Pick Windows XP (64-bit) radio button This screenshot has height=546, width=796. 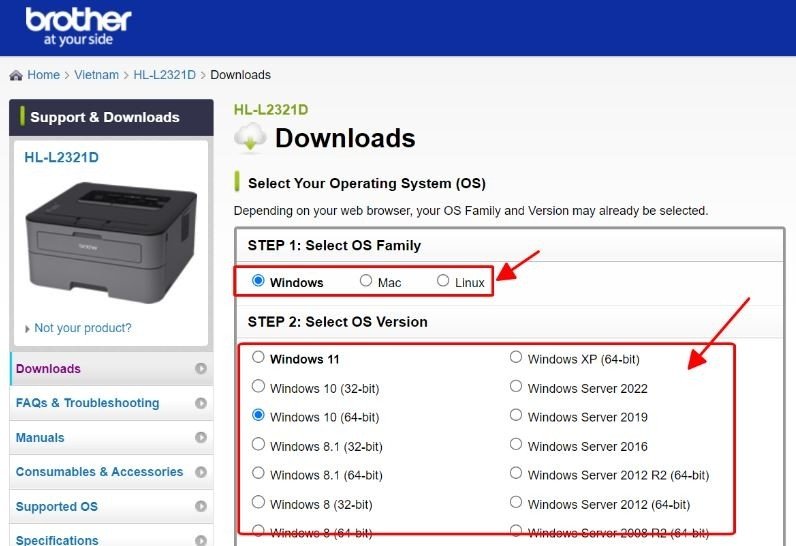pos(516,358)
